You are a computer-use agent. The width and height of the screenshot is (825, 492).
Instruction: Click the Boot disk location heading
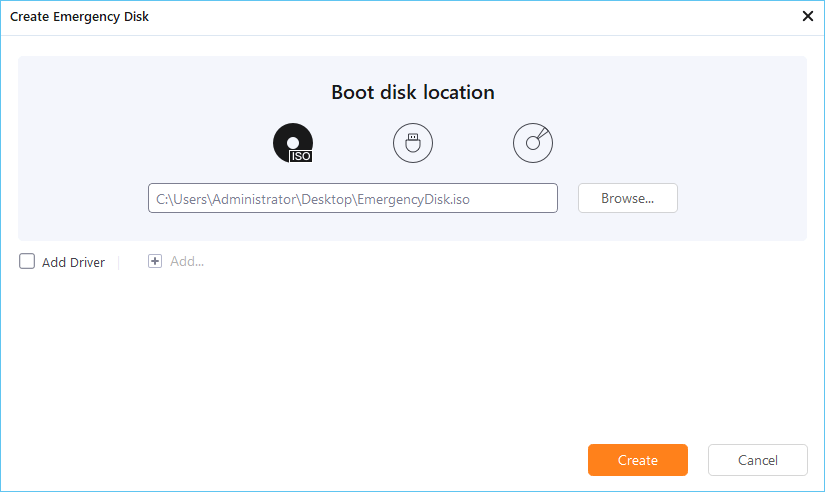pyautogui.click(x=412, y=92)
